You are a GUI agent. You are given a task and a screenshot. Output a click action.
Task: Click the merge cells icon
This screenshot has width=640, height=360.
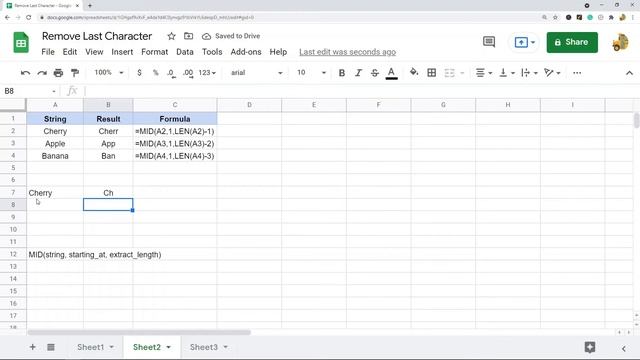(449, 73)
